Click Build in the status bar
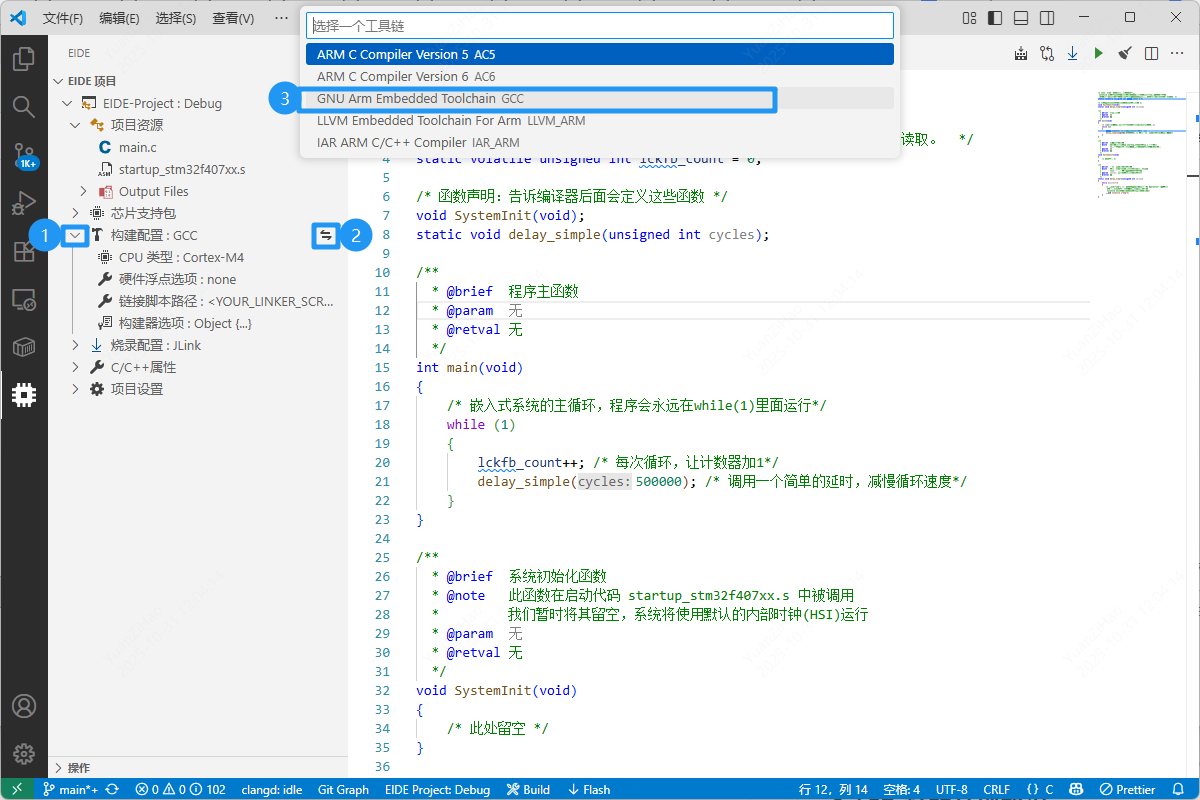Image resolution: width=1200 pixels, height=800 pixels. (528, 789)
